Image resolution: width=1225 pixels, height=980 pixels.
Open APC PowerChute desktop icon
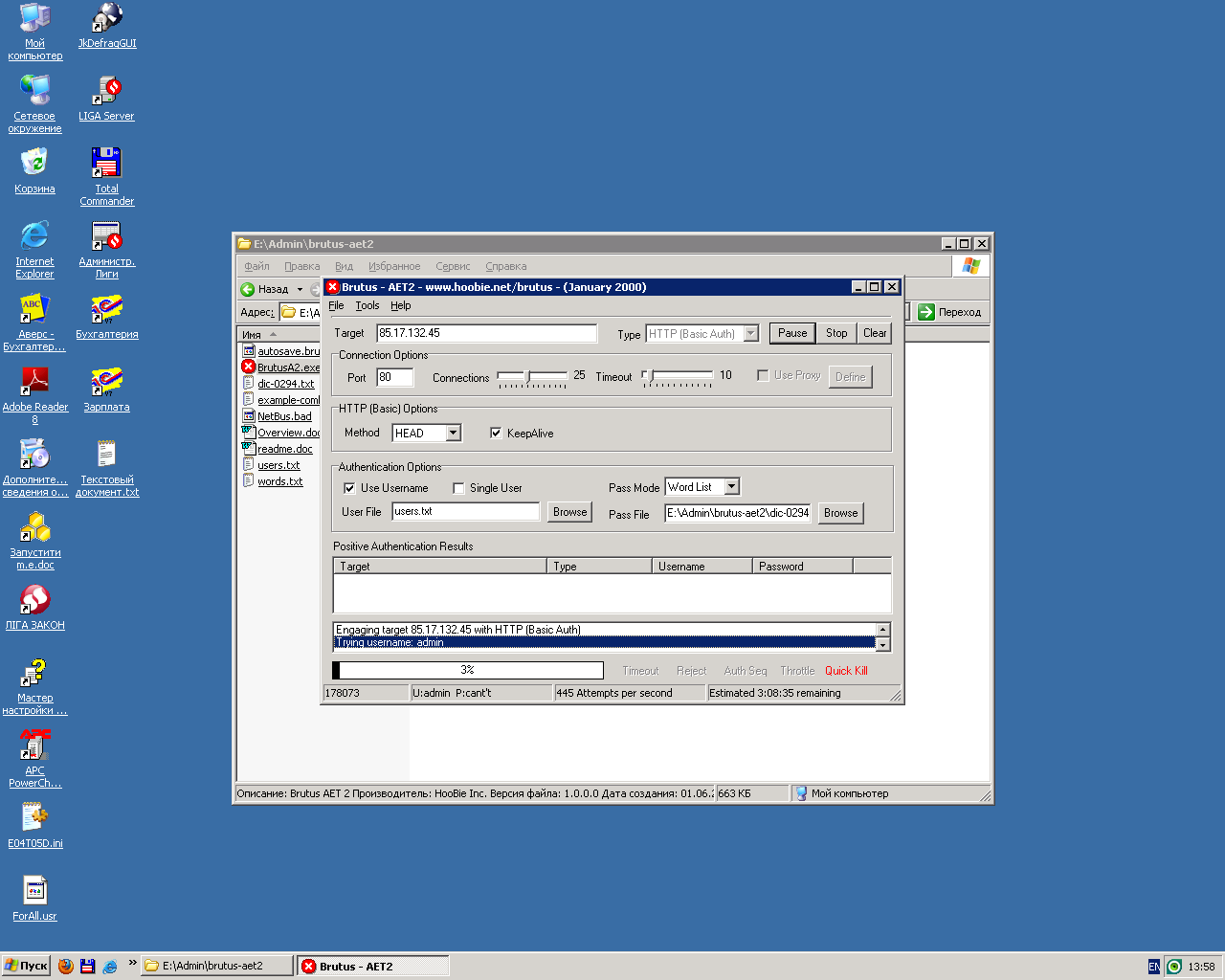35,758
